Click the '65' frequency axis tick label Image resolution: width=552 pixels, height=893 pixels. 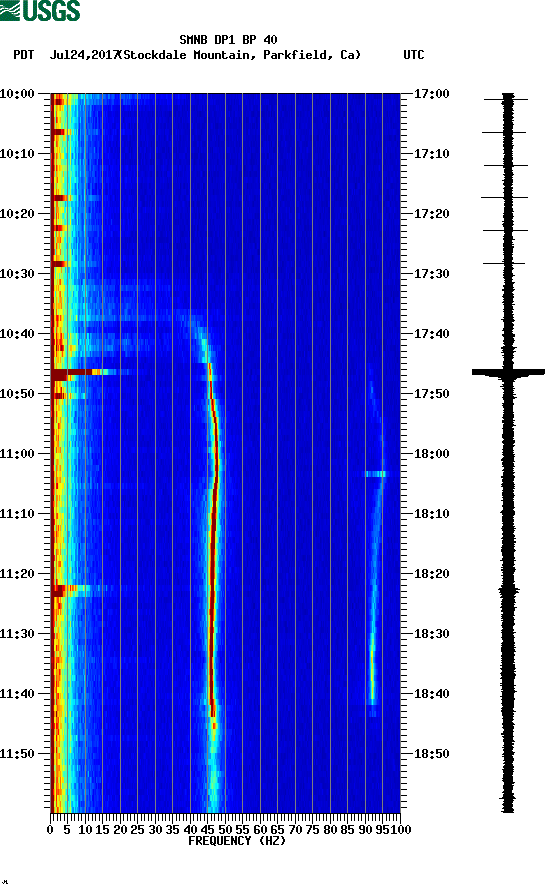[x=277, y=830]
